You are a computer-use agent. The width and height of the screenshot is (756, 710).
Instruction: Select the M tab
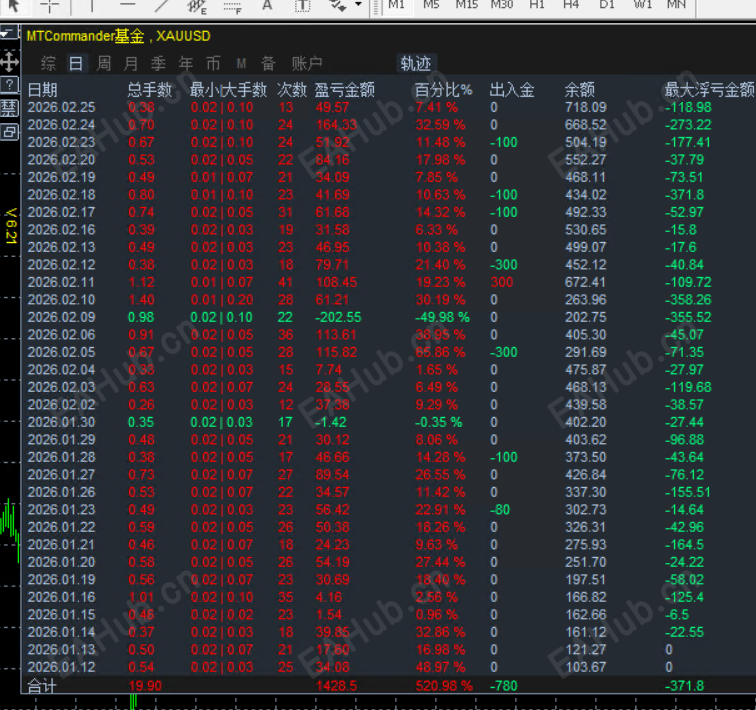(x=241, y=63)
